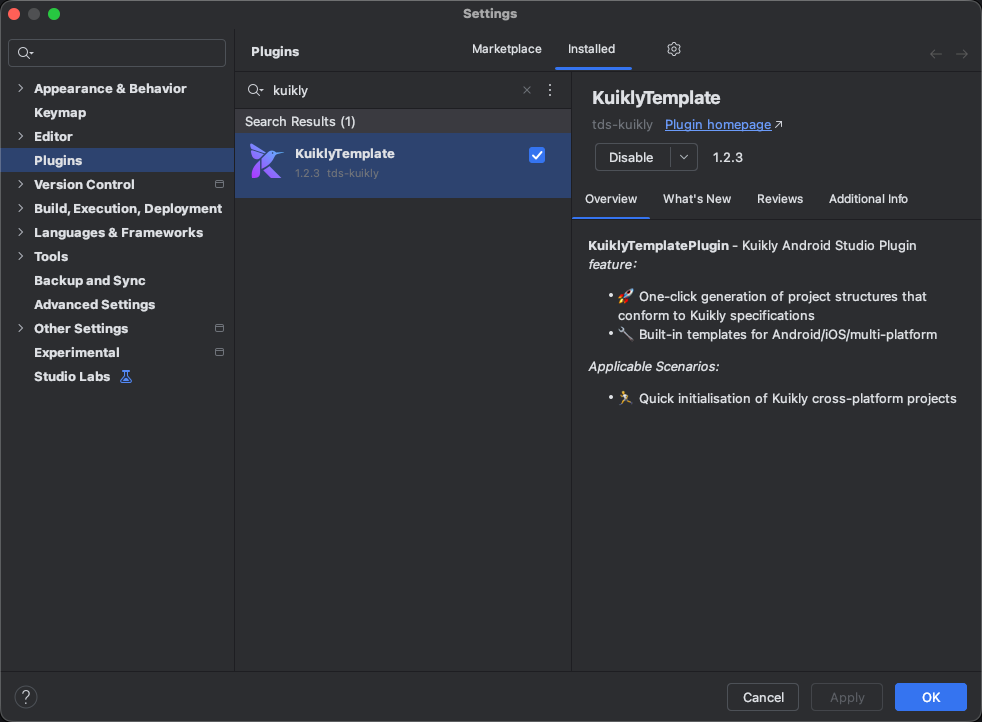Click the settings search magnifier icon
Viewport: 982px width, 722px height.
[25, 53]
